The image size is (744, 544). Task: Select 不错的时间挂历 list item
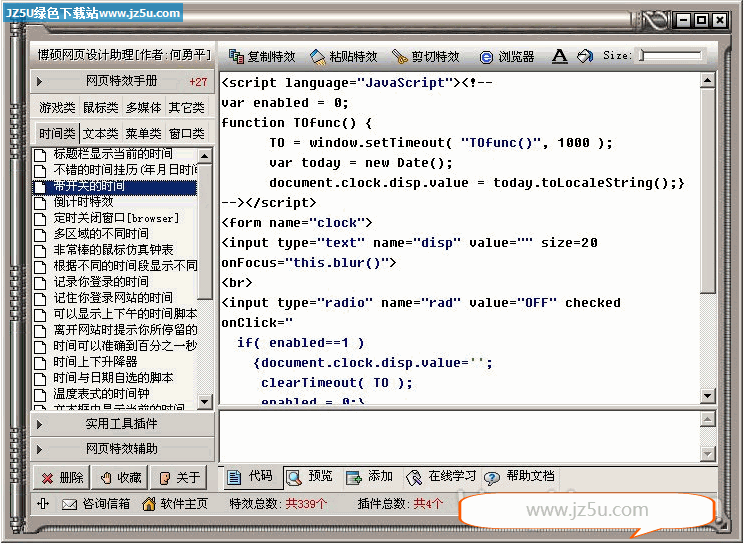tap(114, 170)
